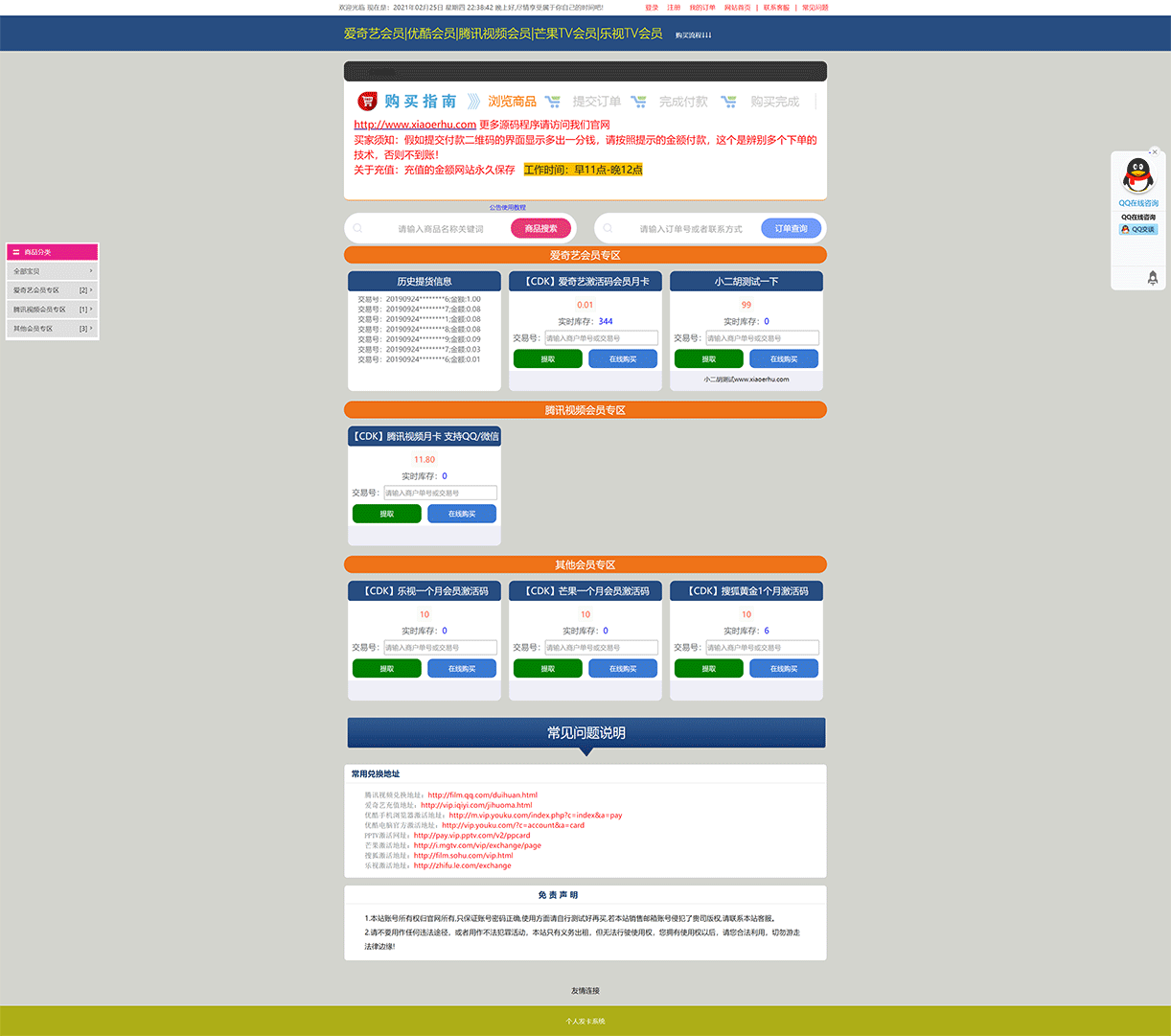1171x1036 pixels.
Task: Click the magnifier icon in product search box
Action: point(357,228)
